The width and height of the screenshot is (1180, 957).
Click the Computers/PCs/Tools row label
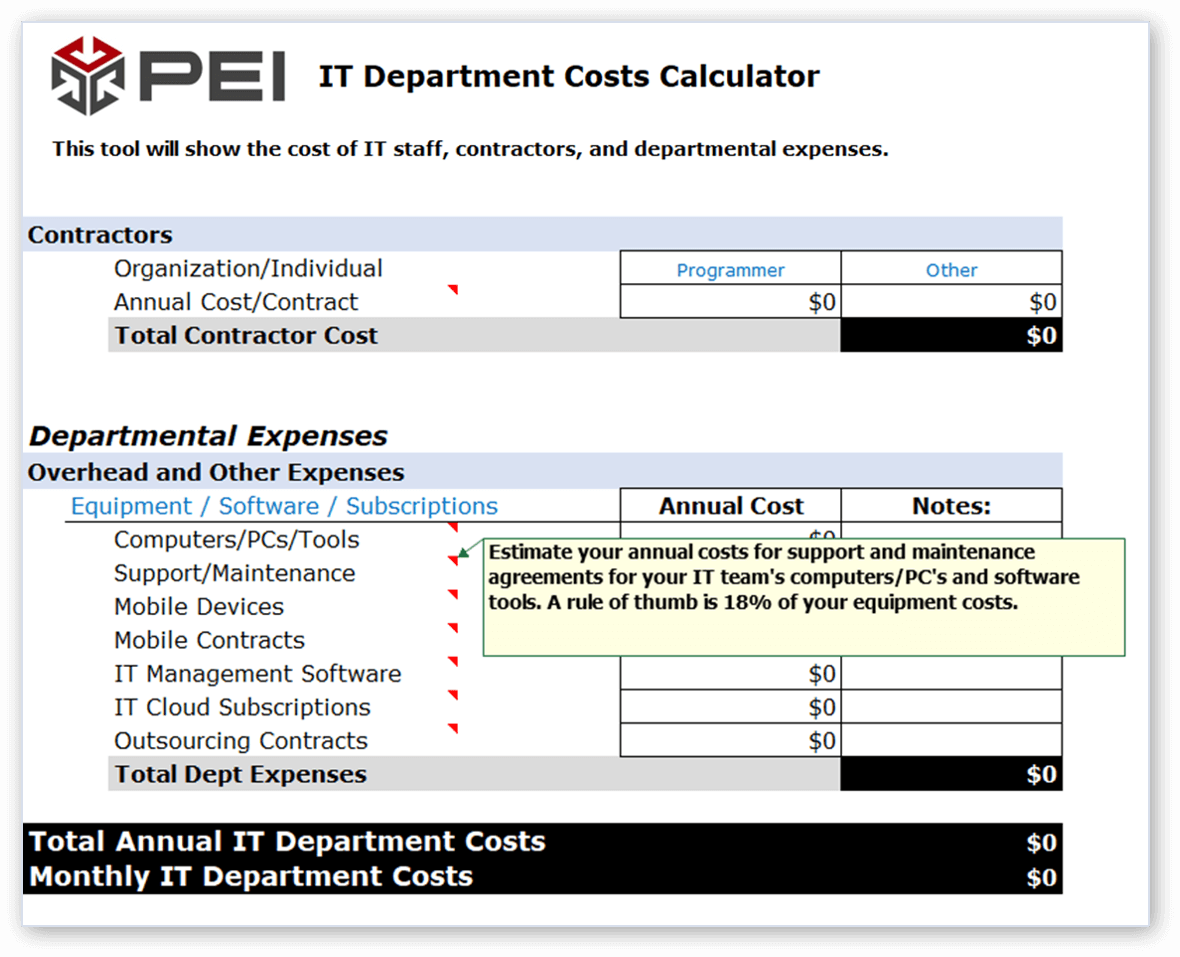pyautogui.click(x=236, y=539)
